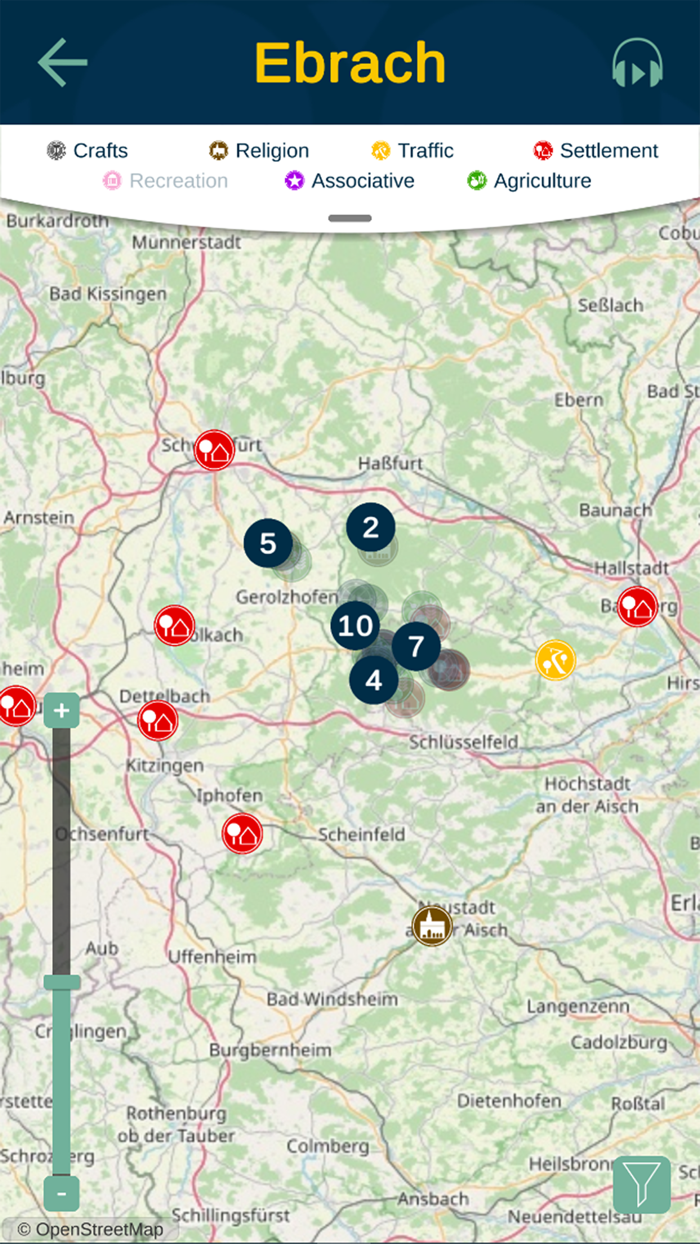Screen dimensions: 700x1244
Task: Expand the cluster of 7 markers
Action: (x=416, y=646)
